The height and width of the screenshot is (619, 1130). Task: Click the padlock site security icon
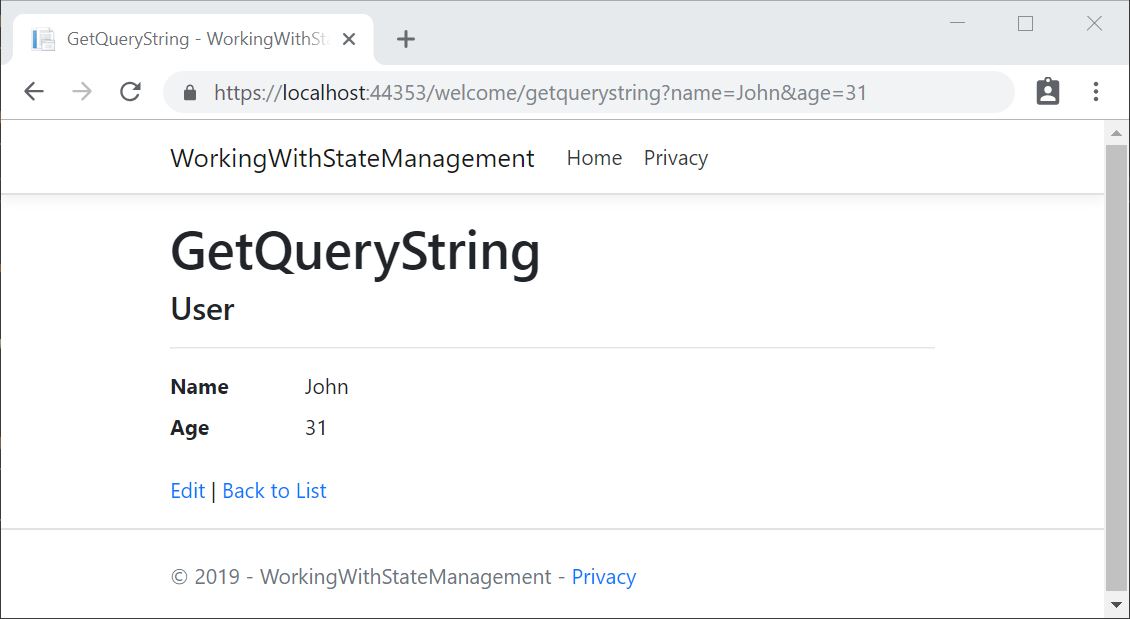190,93
